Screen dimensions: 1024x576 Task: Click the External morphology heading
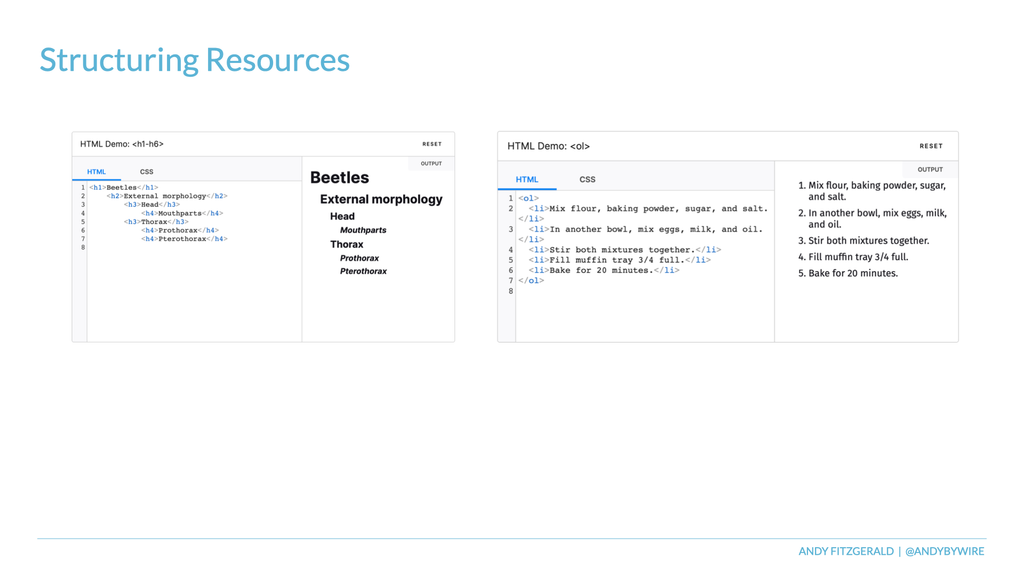(381, 199)
